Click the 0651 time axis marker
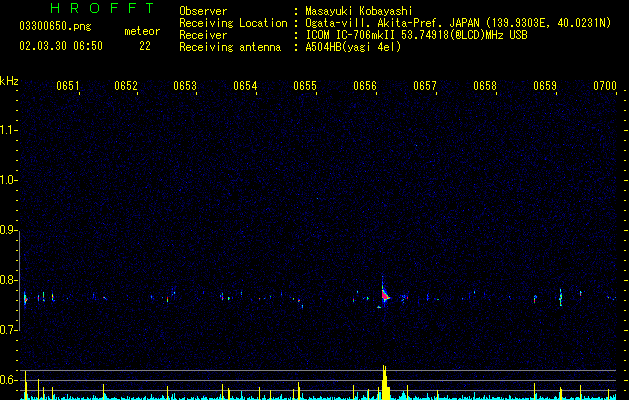The image size is (629, 400). [67, 86]
